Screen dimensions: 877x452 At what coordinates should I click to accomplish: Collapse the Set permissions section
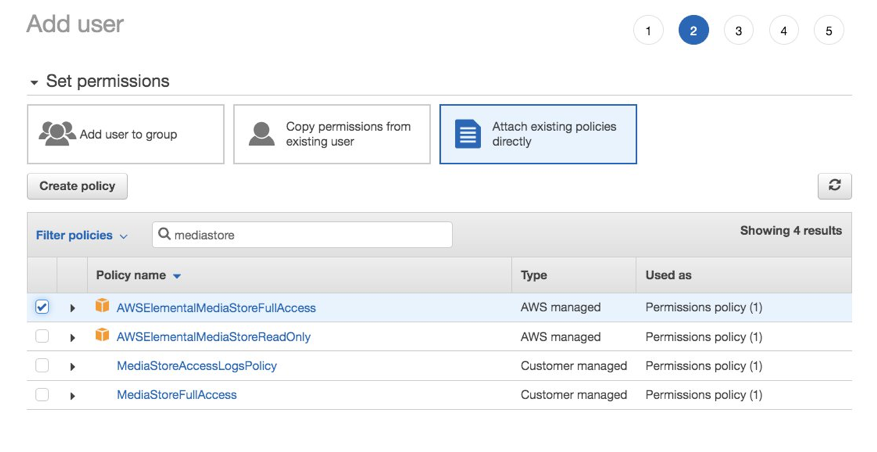[x=35, y=82]
